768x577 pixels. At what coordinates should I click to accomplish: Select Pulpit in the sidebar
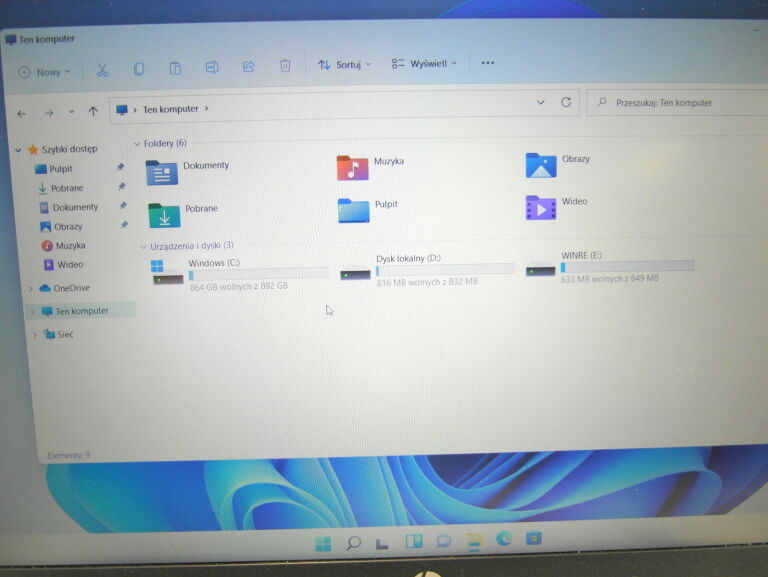pyautogui.click(x=60, y=169)
